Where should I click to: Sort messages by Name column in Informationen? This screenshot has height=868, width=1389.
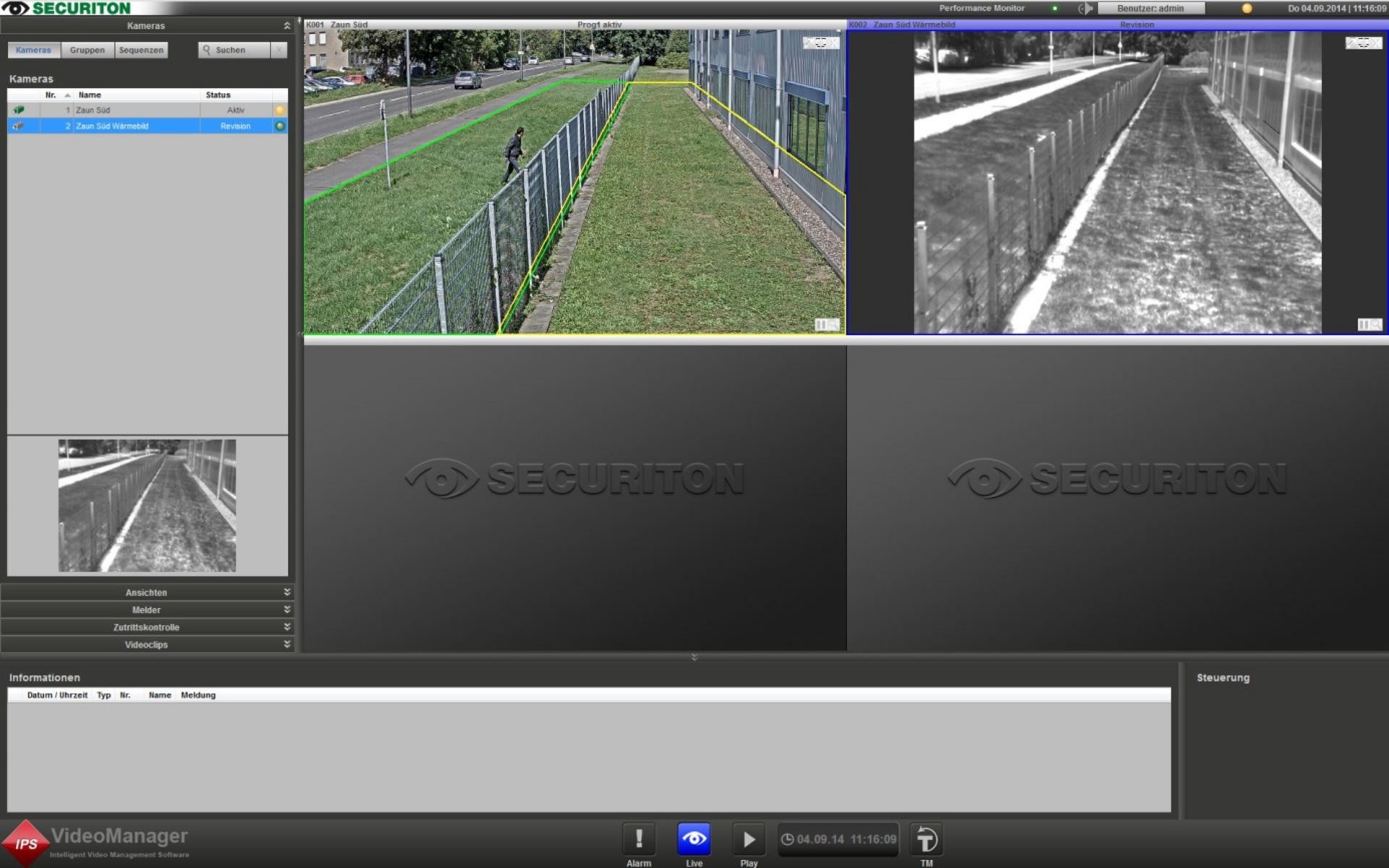[x=160, y=695]
